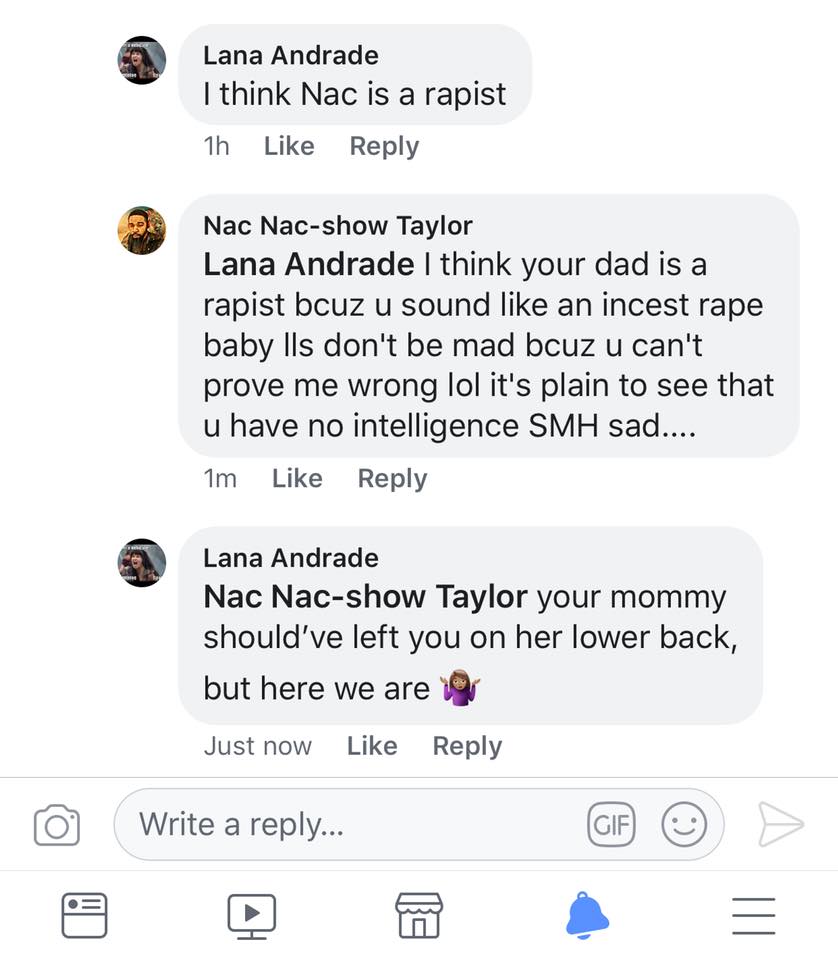Like Lana Andrade's first comment

(x=289, y=146)
